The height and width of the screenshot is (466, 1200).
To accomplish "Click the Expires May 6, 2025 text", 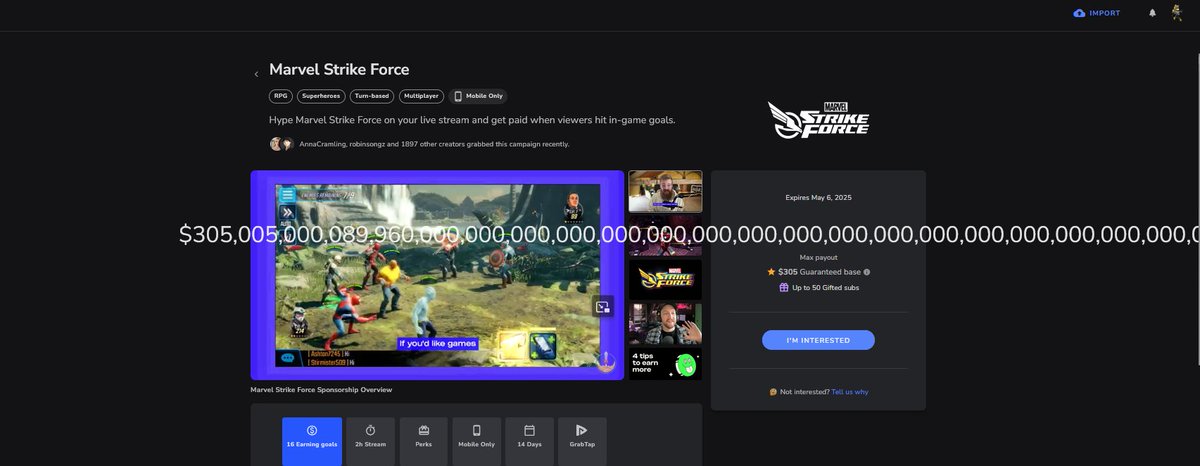I will [818, 198].
